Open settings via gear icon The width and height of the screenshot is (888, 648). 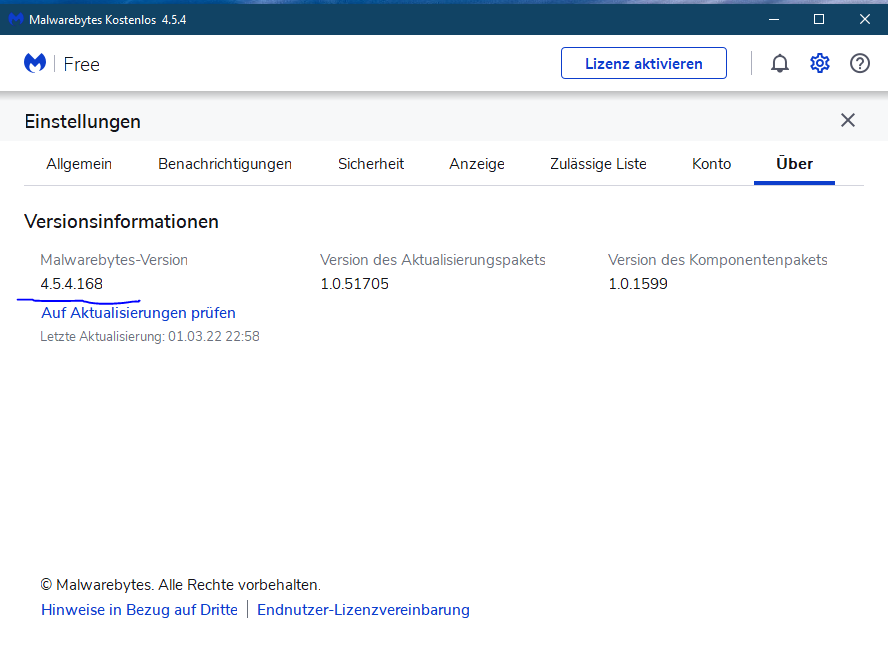pyautogui.click(x=819, y=63)
